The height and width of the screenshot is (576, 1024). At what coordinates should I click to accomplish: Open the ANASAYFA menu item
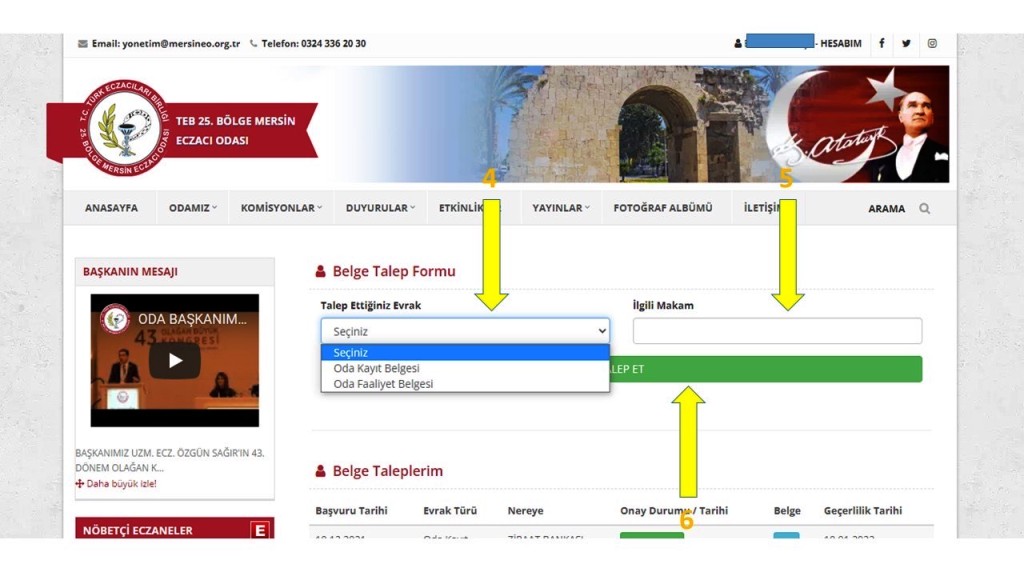pos(112,208)
